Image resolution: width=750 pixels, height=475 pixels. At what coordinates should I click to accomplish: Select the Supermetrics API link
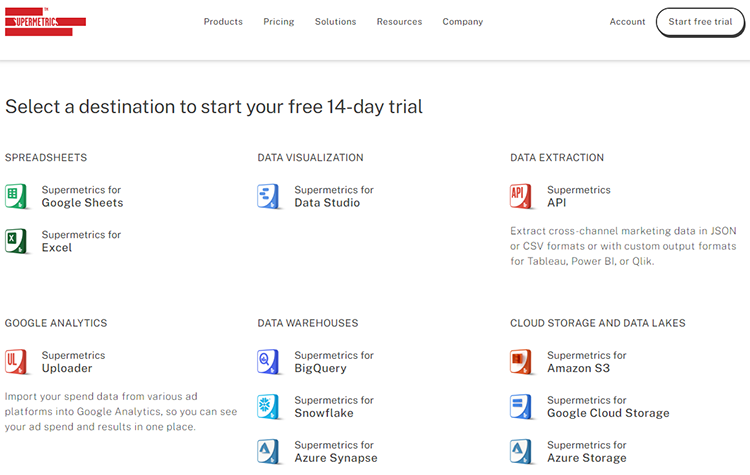[x=579, y=196]
